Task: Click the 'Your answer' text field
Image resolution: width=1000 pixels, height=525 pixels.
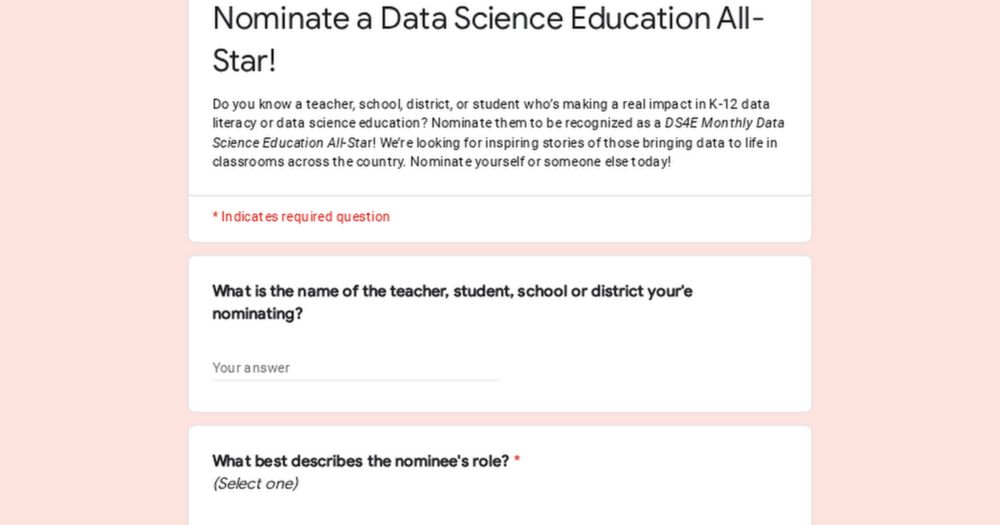Action: 356,367
